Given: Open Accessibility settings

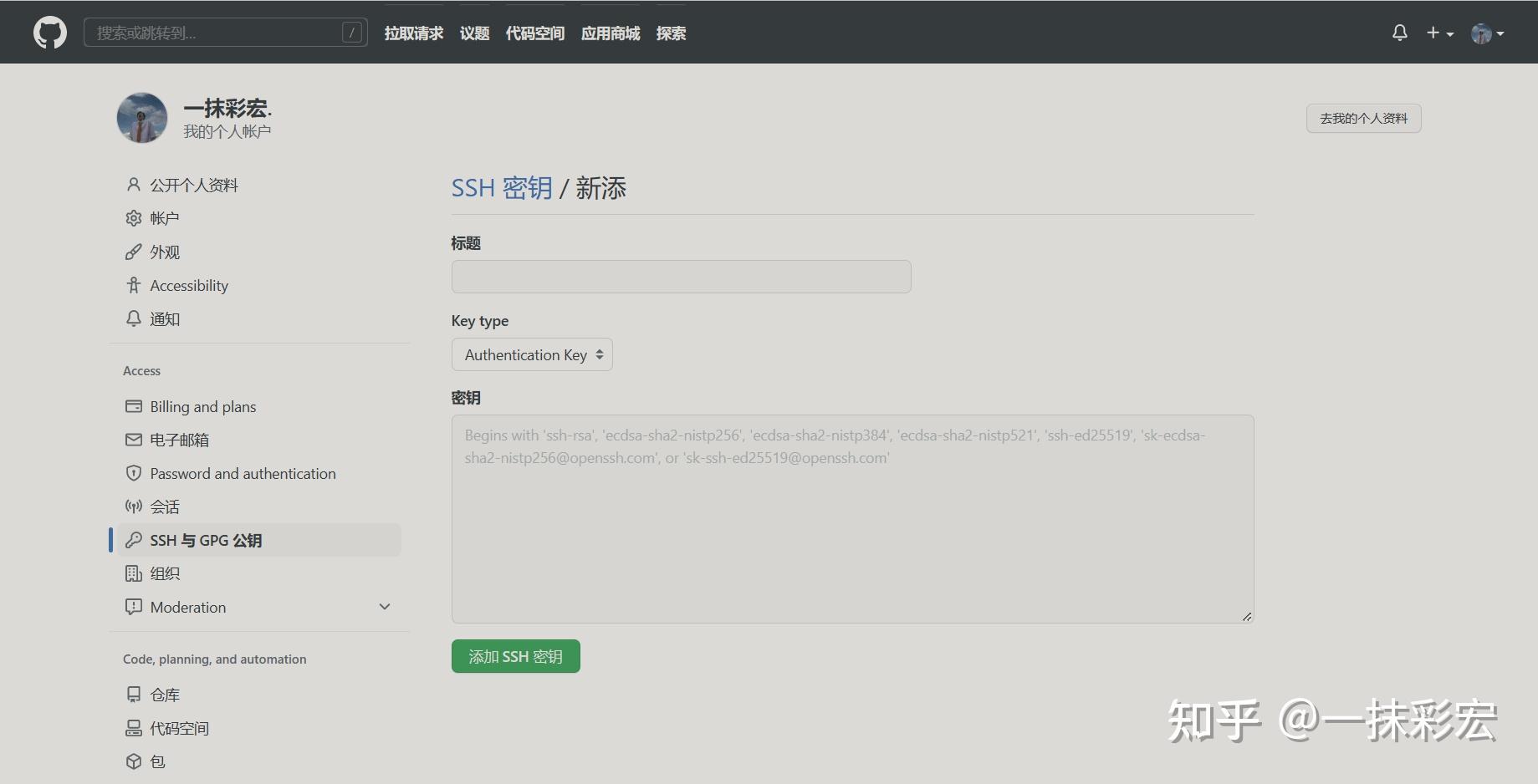Looking at the screenshot, I should (189, 285).
